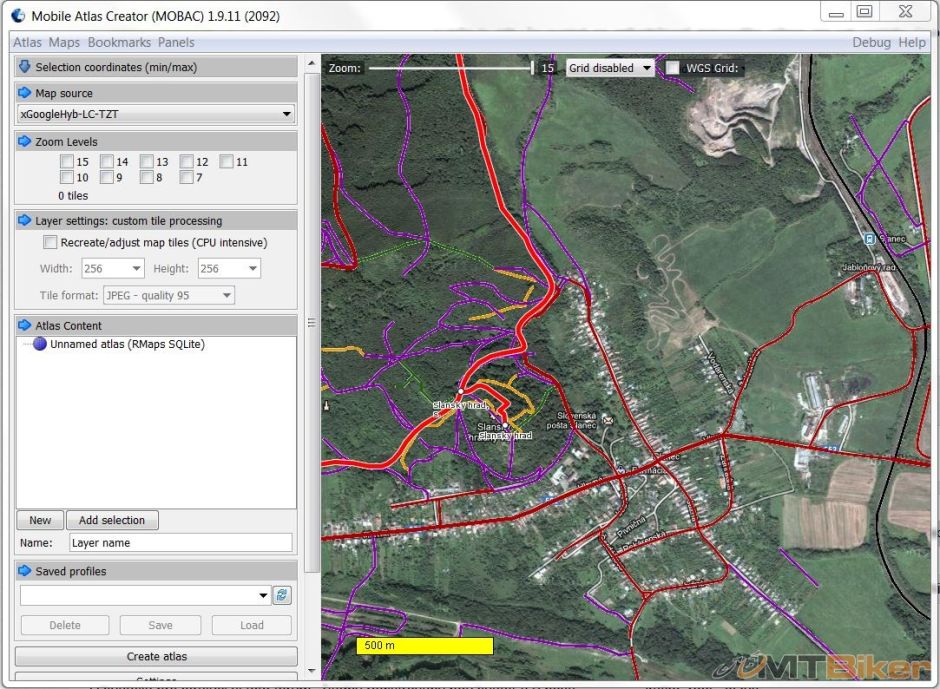Check the Recreate/adjust map tiles option
Image resolution: width=940 pixels, height=689 pixels.
pyautogui.click(x=50, y=243)
